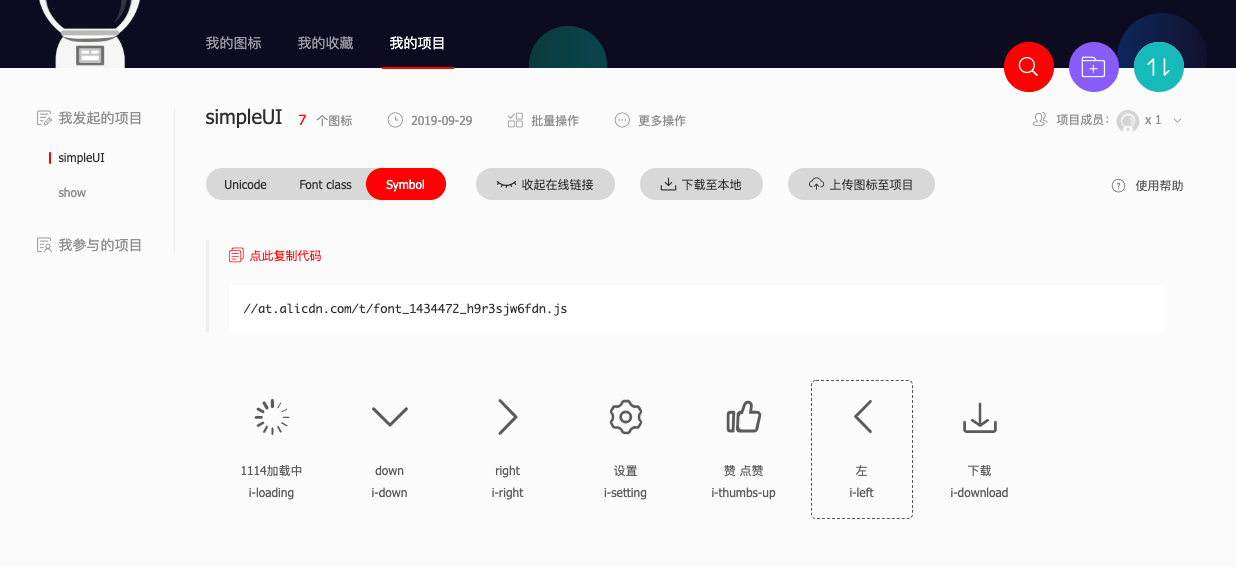Switch to Font class mode

click(325, 185)
